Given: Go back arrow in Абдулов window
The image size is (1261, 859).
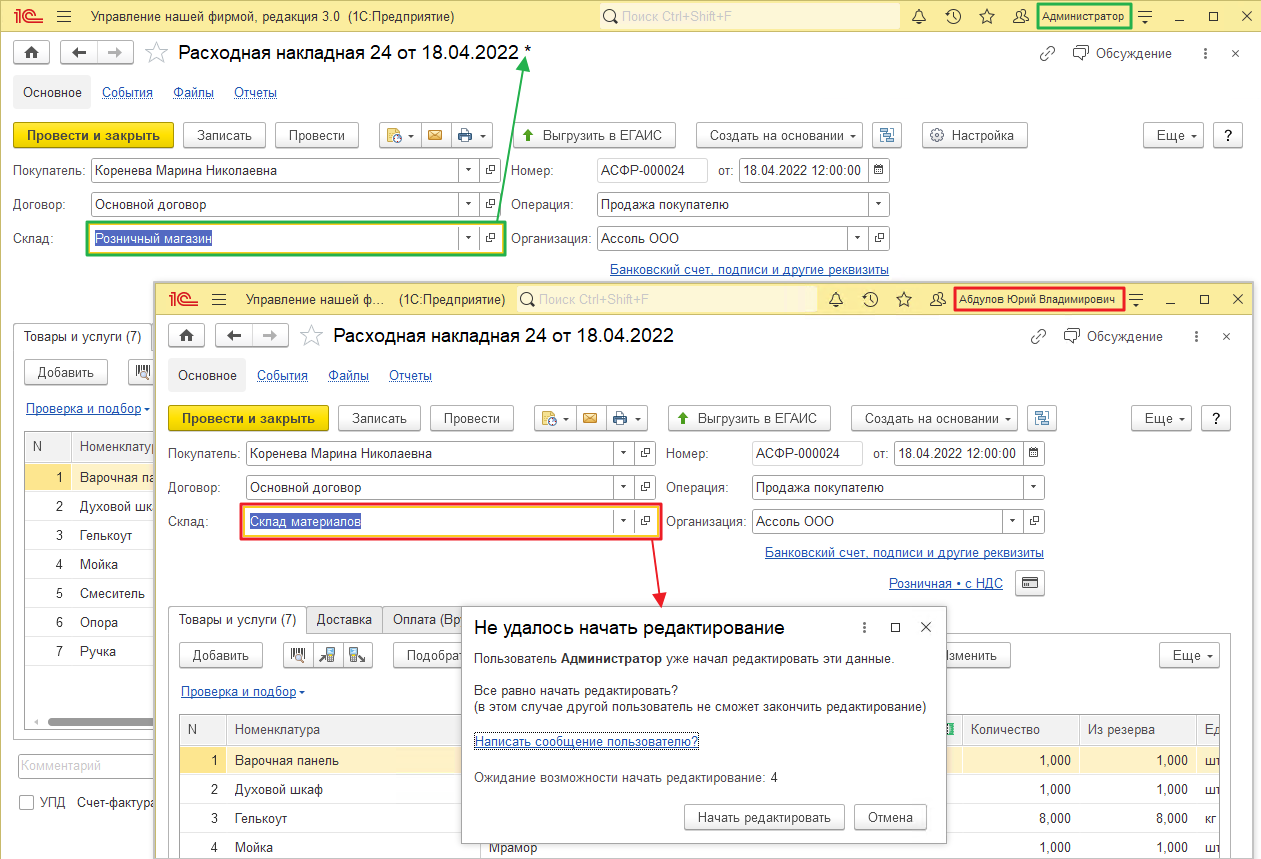Looking at the screenshot, I should (234, 336).
